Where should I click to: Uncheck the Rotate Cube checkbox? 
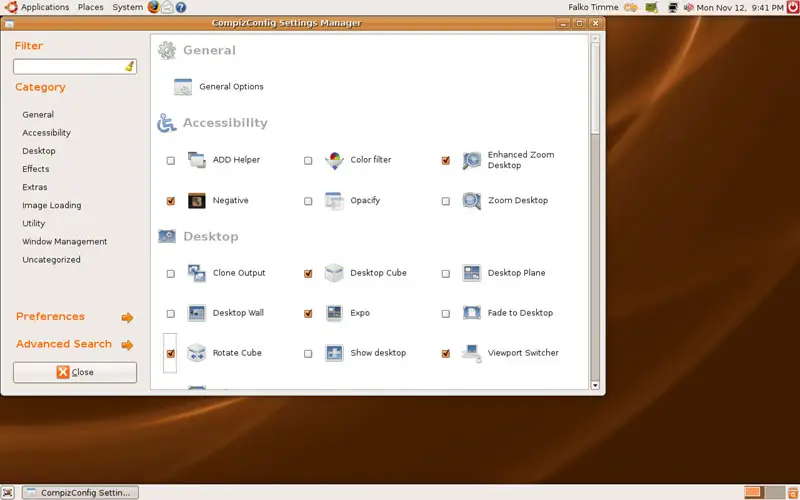[x=170, y=354]
